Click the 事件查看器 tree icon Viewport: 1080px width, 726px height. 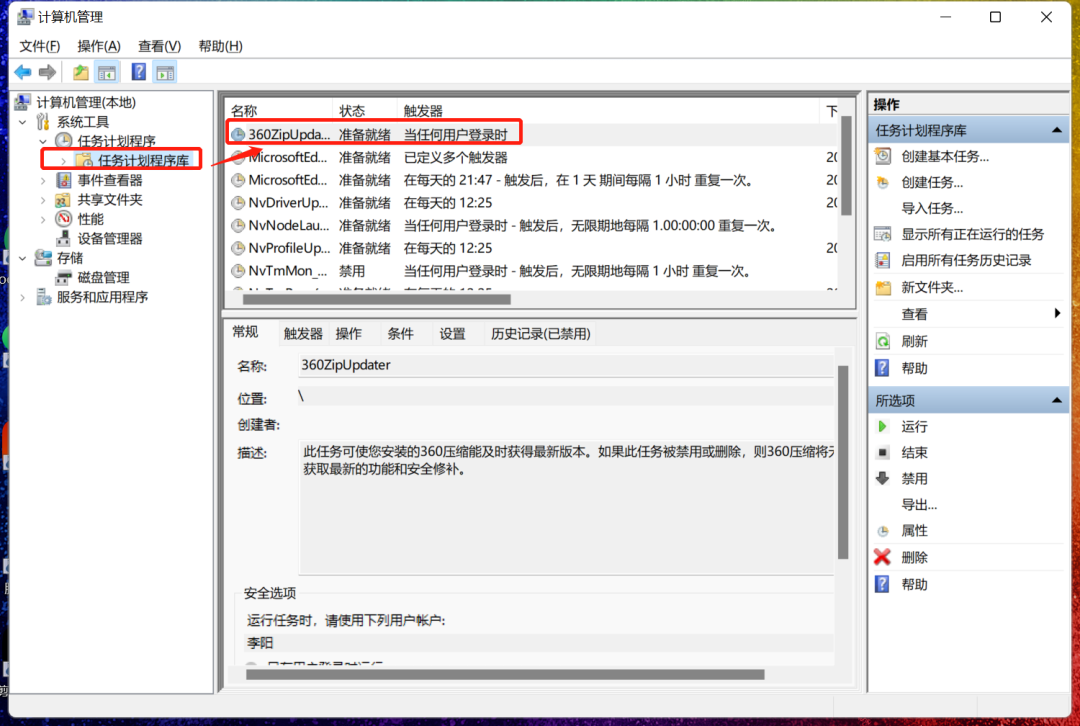point(64,180)
